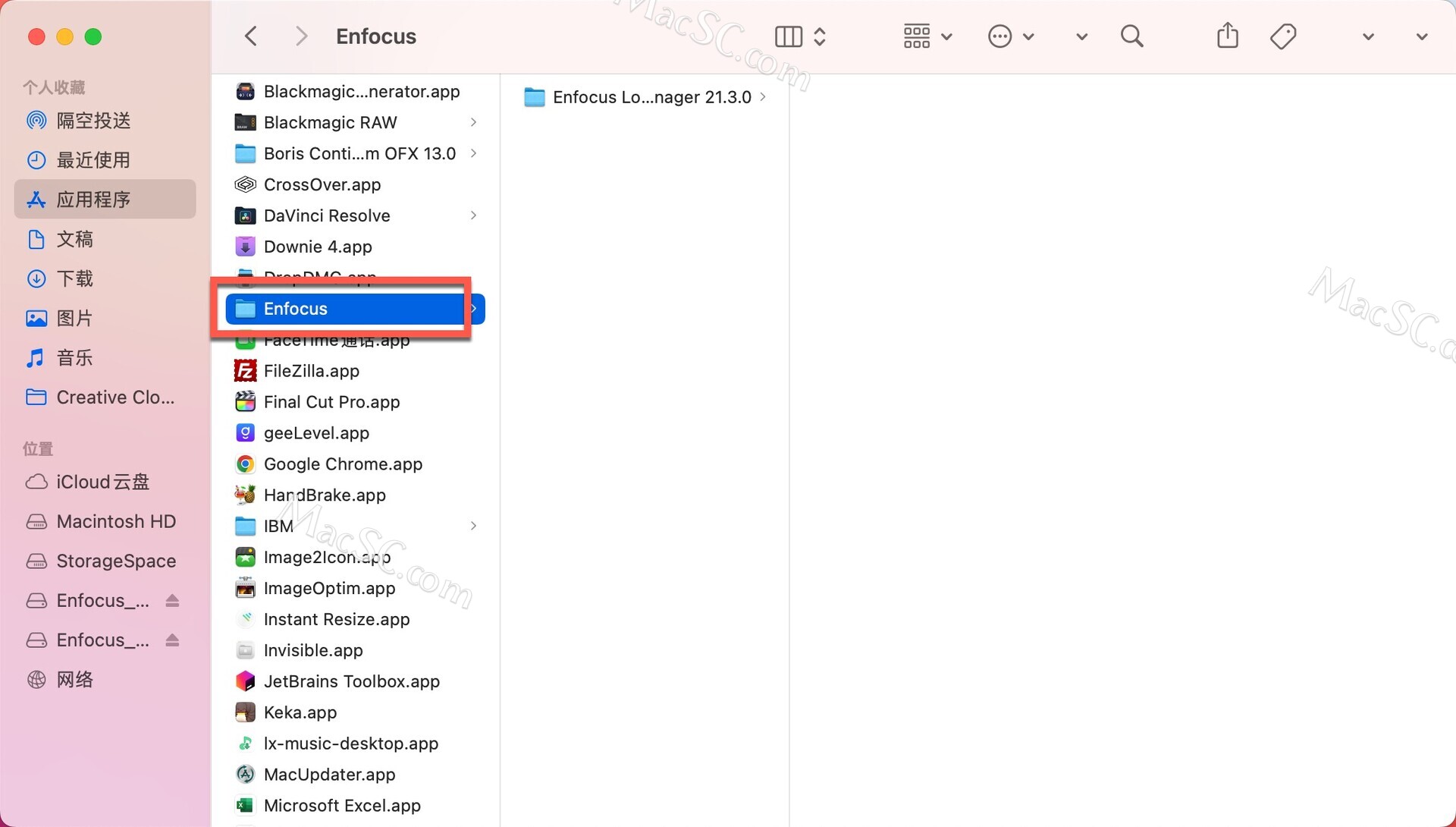The width and height of the screenshot is (1456, 827).
Task: Select Applications (应用程序) in sidebar
Action: point(105,200)
